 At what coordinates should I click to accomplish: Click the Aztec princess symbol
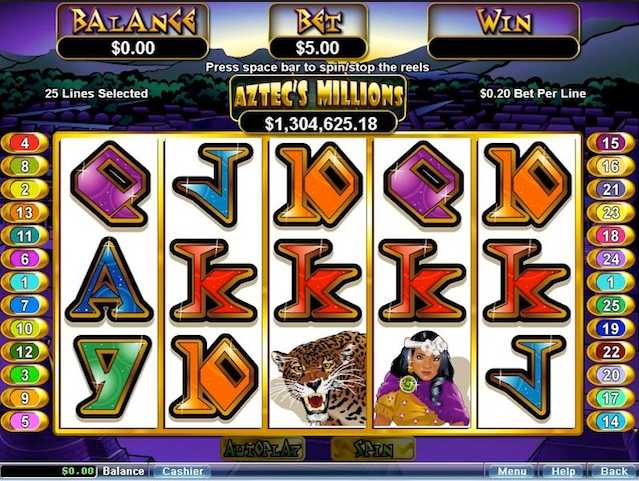tap(422, 379)
